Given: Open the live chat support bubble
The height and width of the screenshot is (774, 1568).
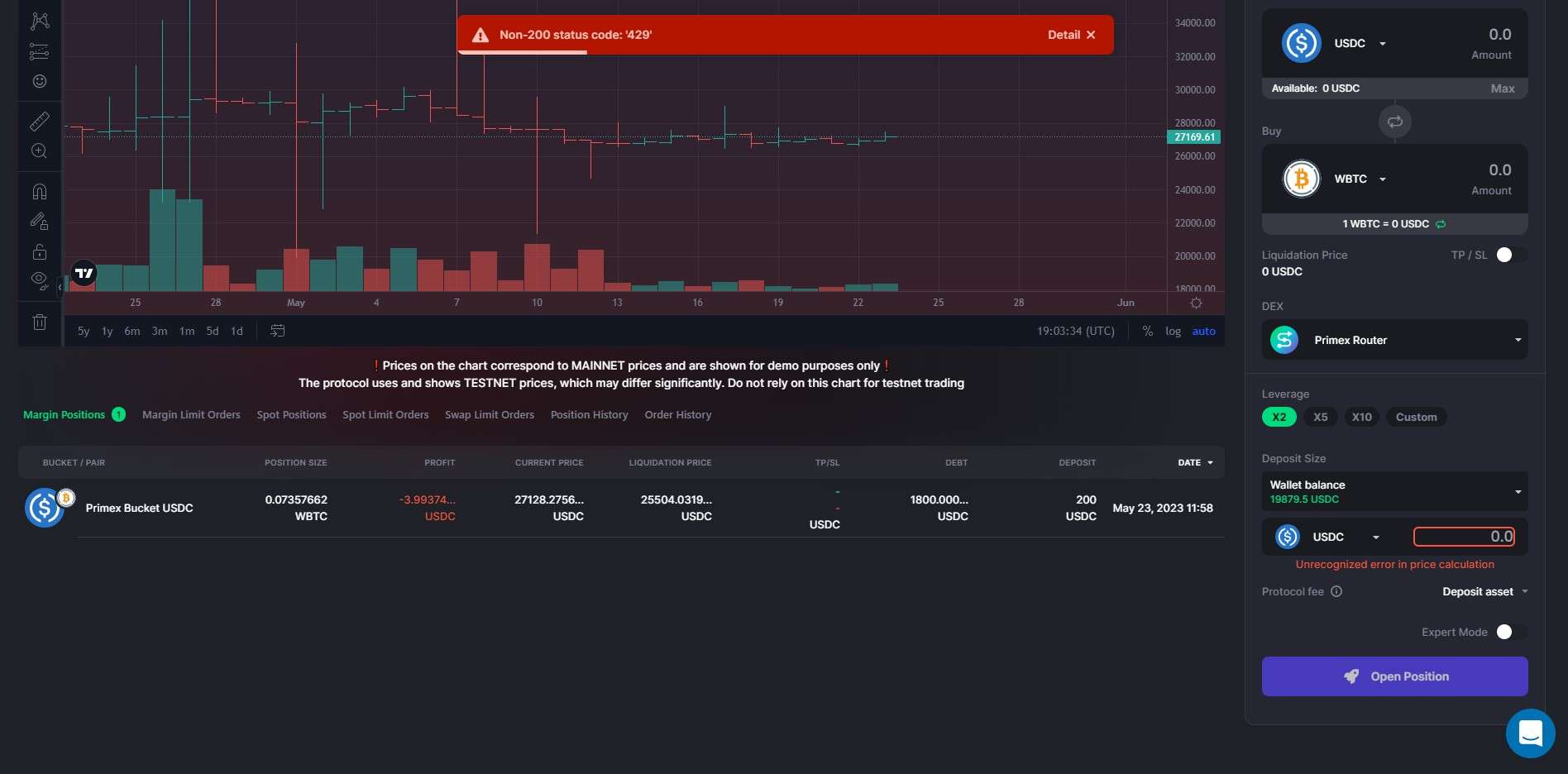Looking at the screenshot, I should pyautogui.click(x=1531, y=733).
